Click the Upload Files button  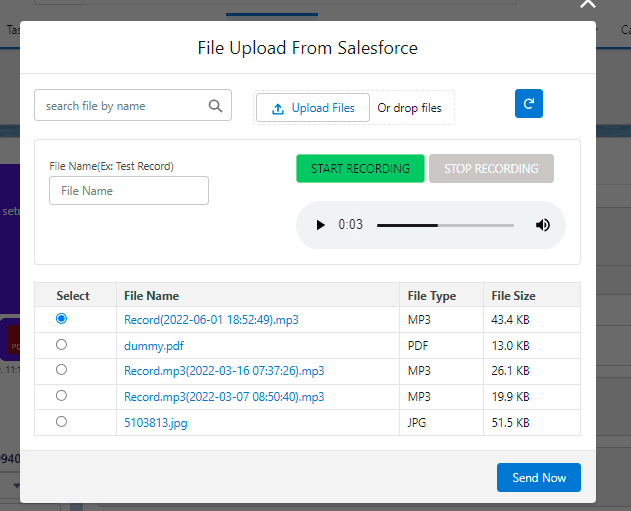tap(313, 108)
